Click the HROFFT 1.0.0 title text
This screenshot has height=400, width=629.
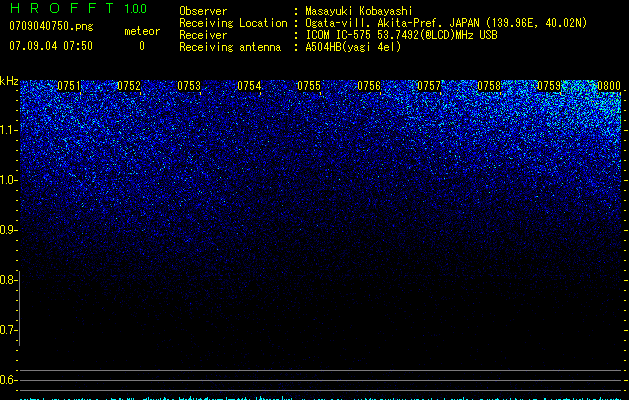click(78, 8)
